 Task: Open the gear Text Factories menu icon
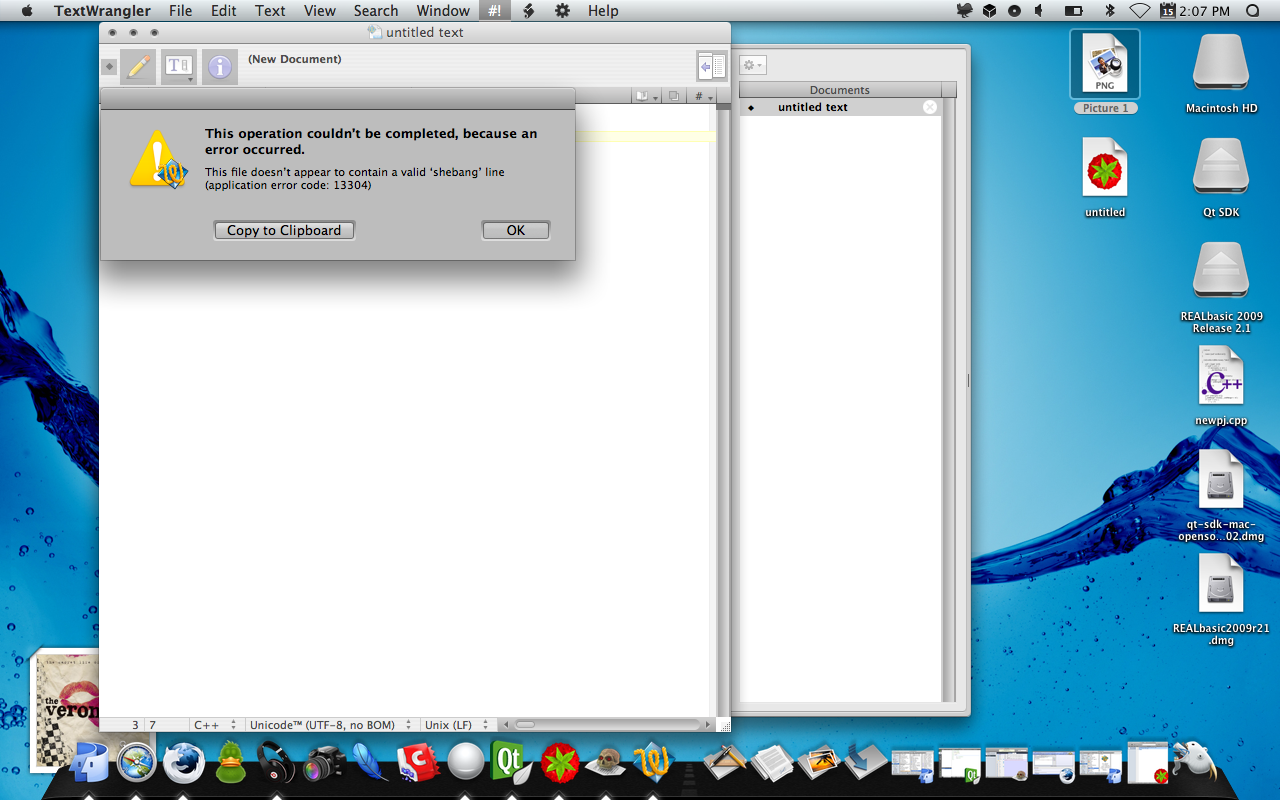point(562,11)
